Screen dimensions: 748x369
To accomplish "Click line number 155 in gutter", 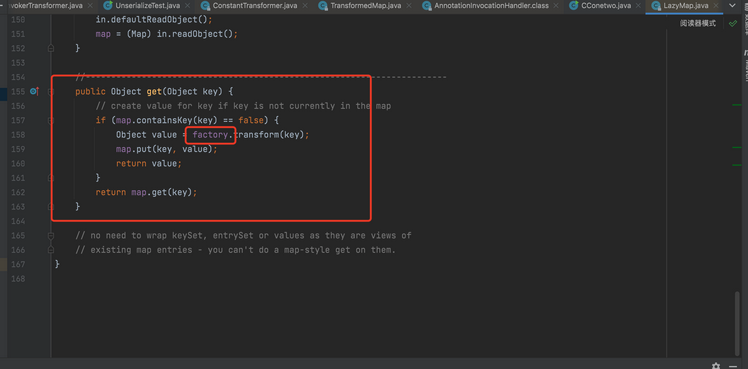I will (x=18, y=92).
